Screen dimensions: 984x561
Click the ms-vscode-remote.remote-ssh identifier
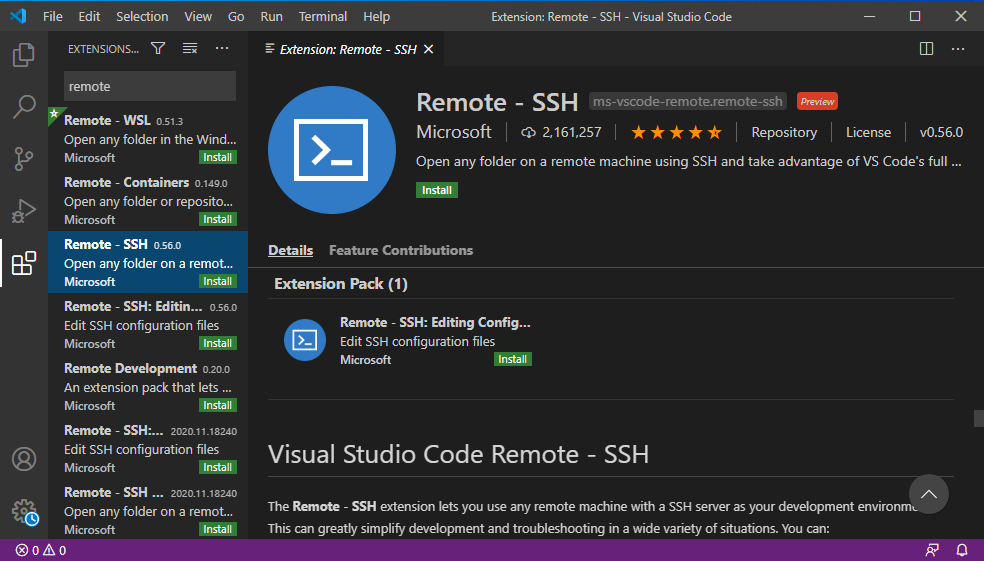click(688, 102)
